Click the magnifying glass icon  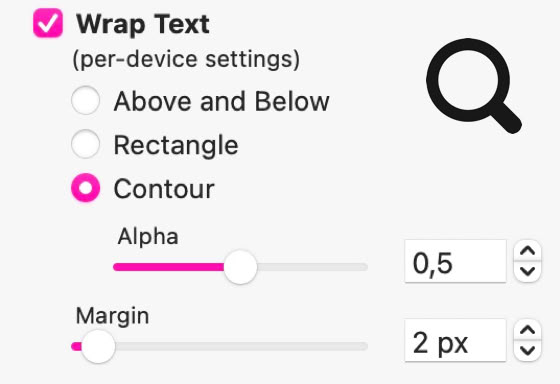coord(474,86)
